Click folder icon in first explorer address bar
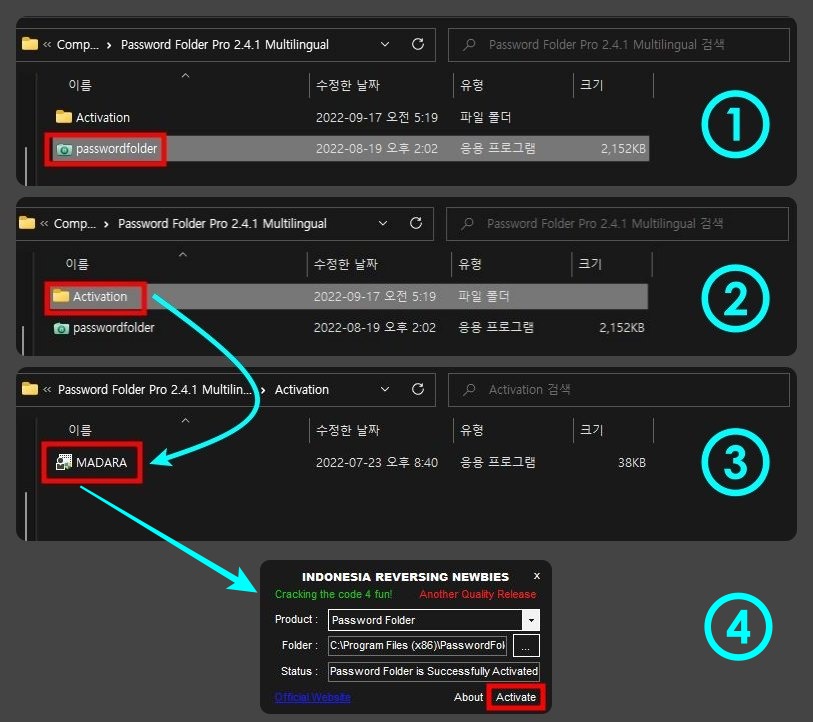This screenshot has width=813, height=722. coord(30,44)
